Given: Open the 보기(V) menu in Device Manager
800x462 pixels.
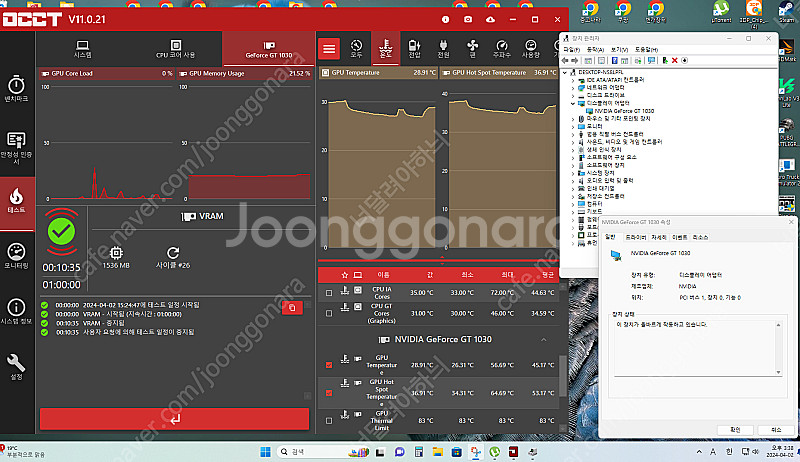Looking at the screenshot, I should click(619, 49).
